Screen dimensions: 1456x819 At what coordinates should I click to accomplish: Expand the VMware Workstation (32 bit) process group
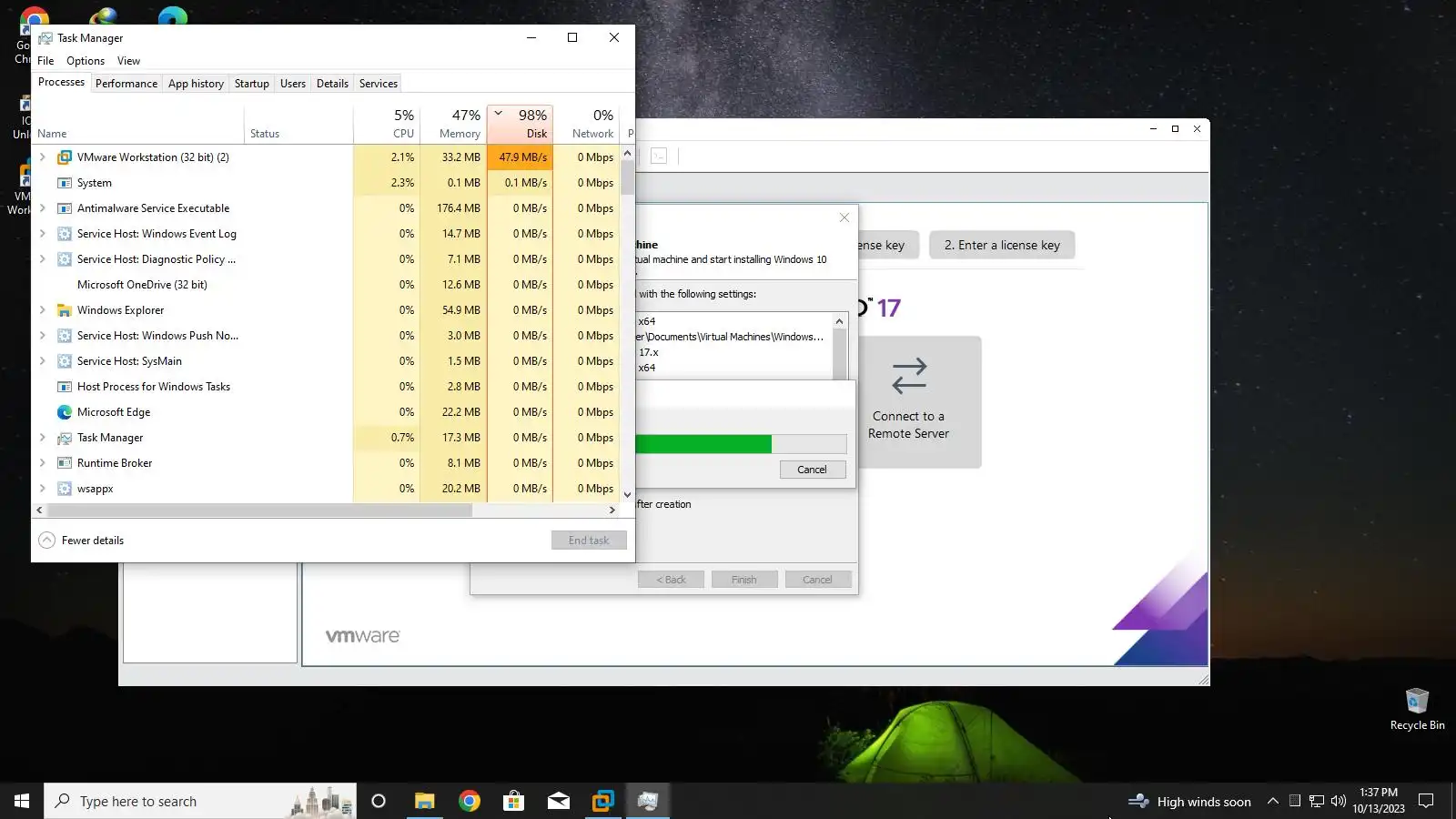coord(42,157)
